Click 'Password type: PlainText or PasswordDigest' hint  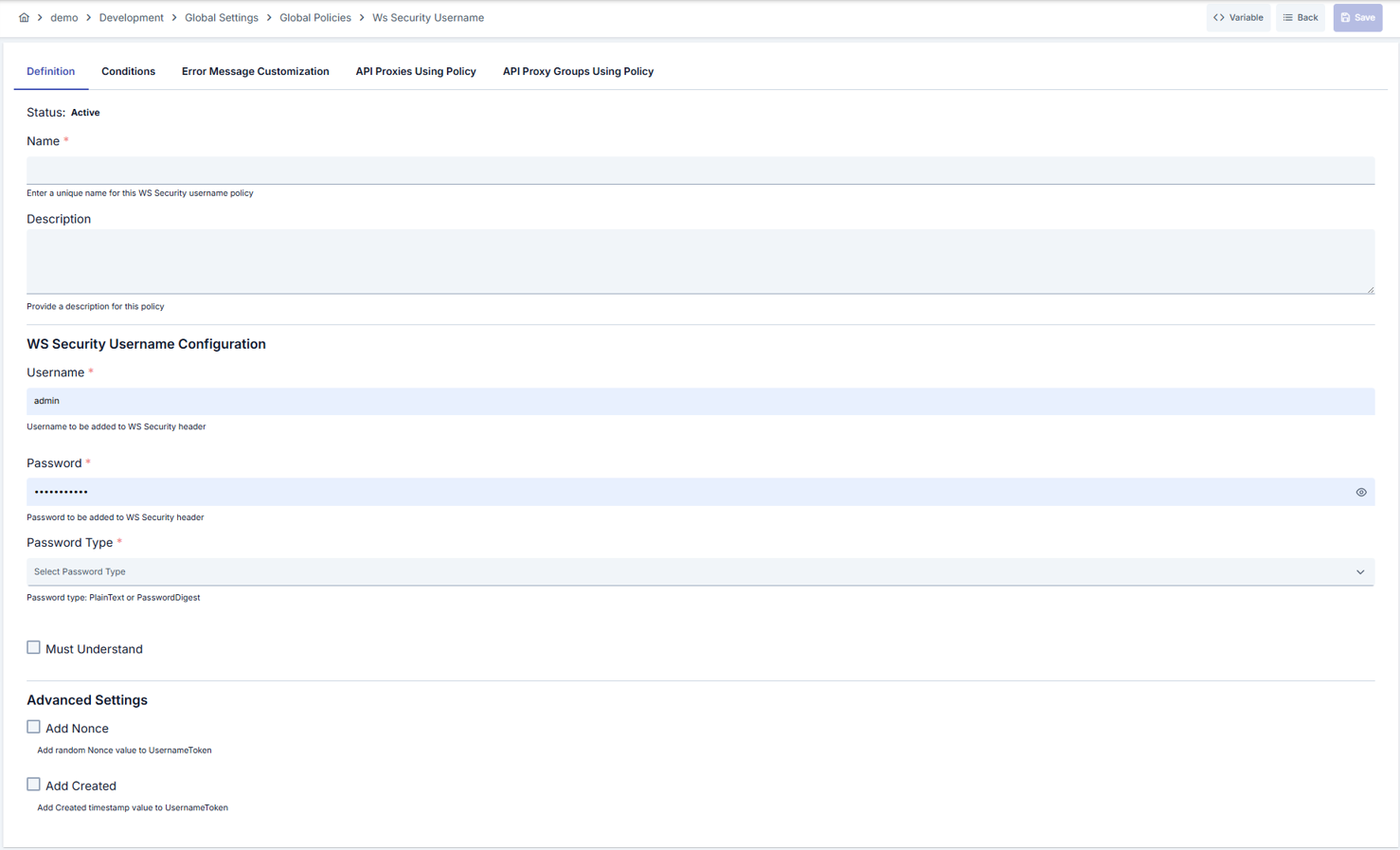click(114, 598)
